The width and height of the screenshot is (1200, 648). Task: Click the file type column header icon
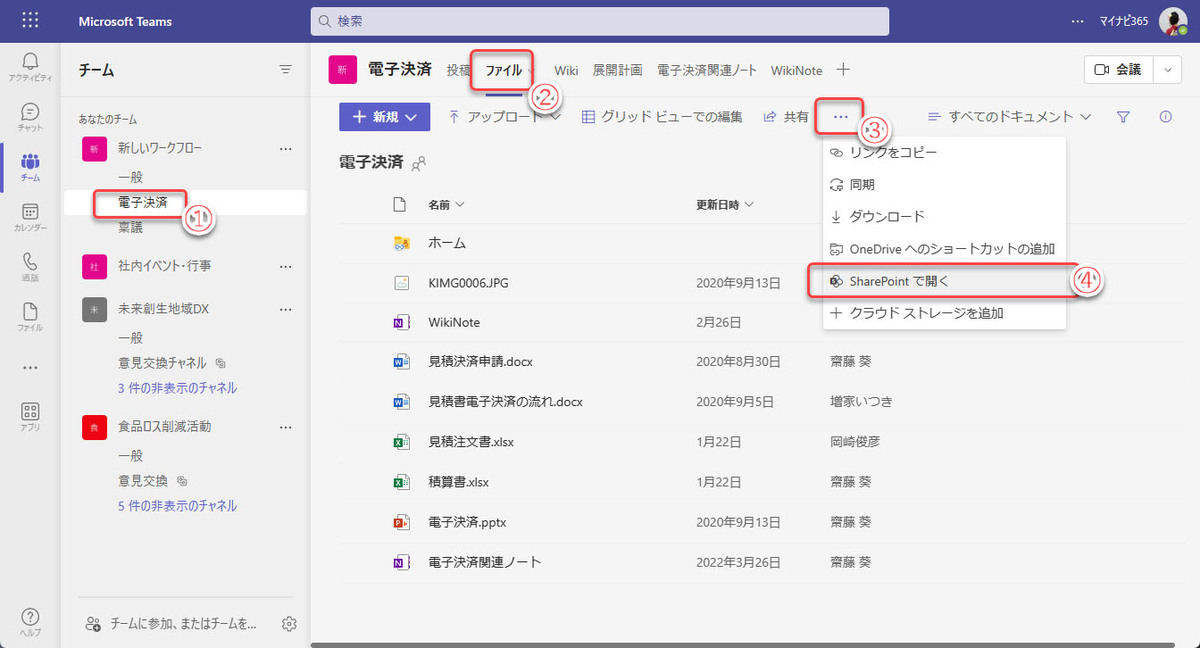(401, 205)
